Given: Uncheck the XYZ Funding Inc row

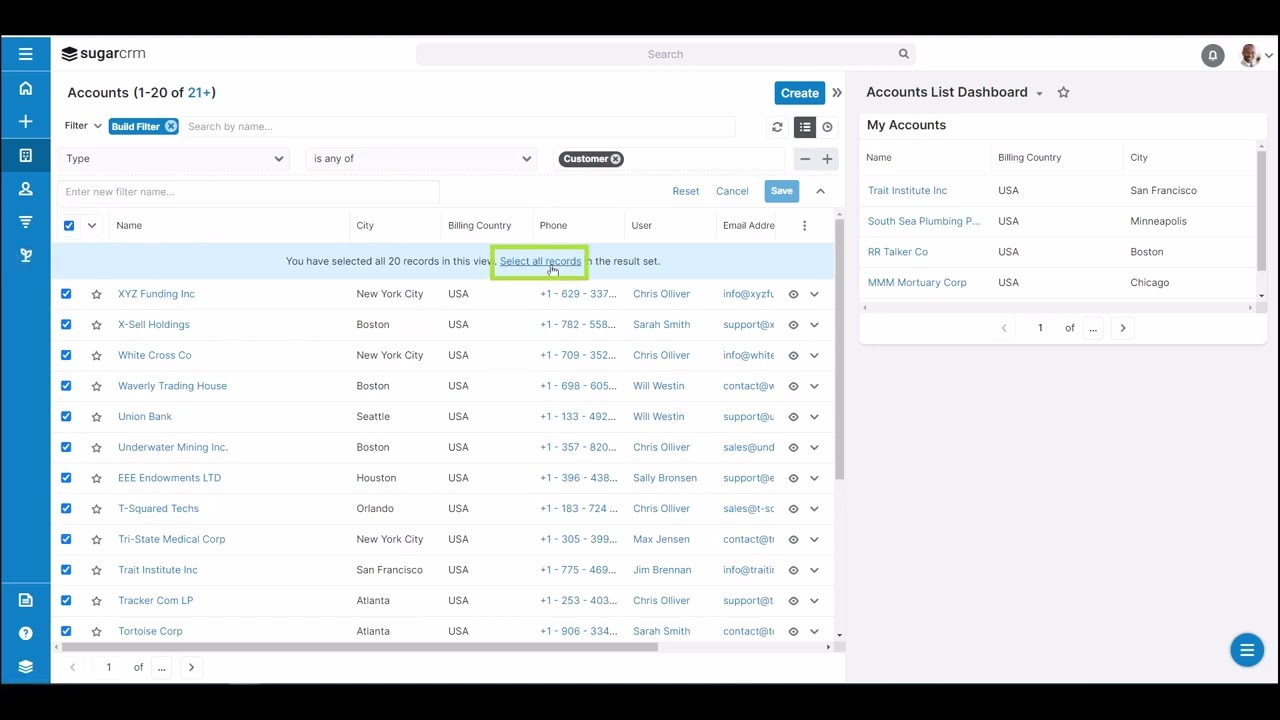Looking at the screenshot, I should click(x=66, y=294).
